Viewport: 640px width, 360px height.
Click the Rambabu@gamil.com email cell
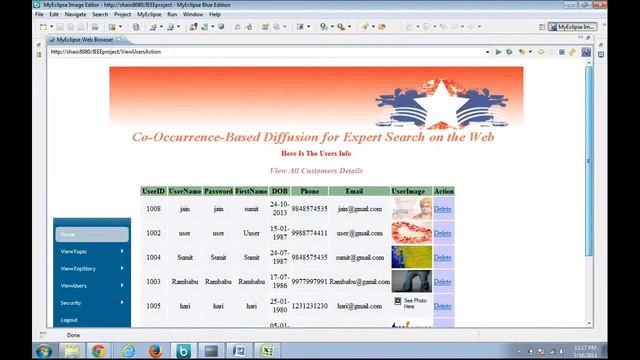(x=360, y=282)
